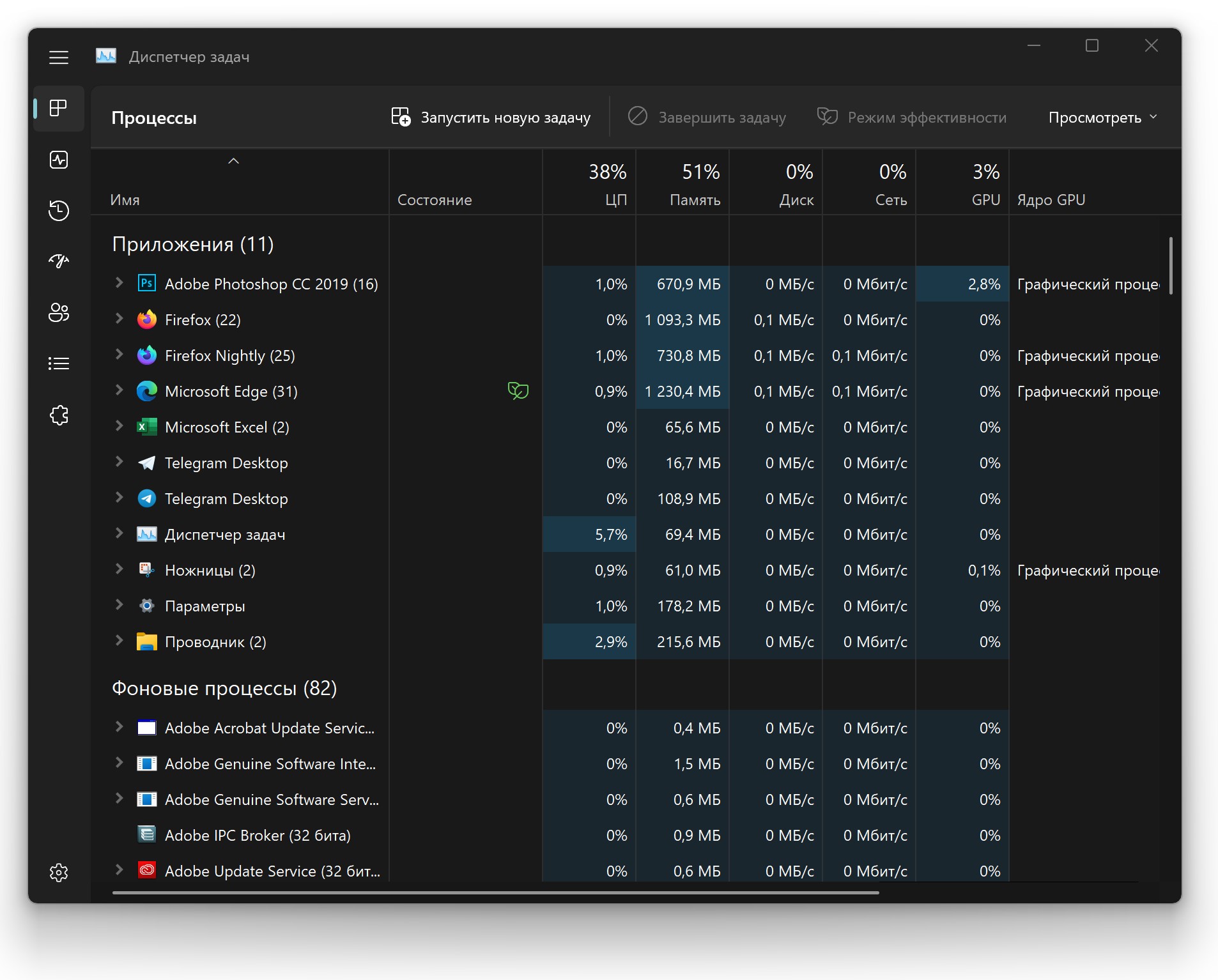Click the 5,7% CPU cell
The width and height of the screenshot is (1218, 980).
click(x=589, y=534)
